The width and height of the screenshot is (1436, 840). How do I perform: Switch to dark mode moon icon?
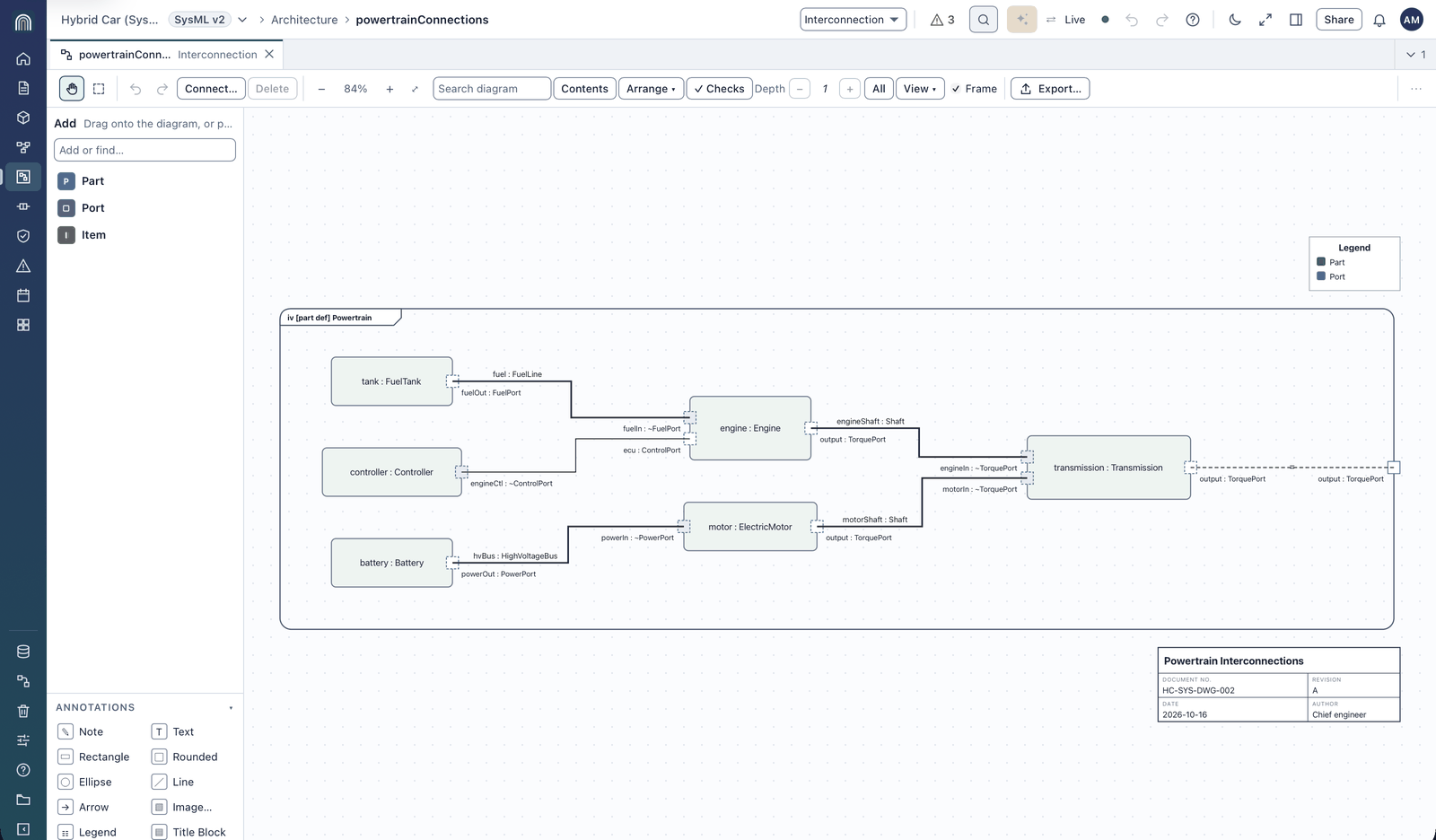[x=1235, y=20]
